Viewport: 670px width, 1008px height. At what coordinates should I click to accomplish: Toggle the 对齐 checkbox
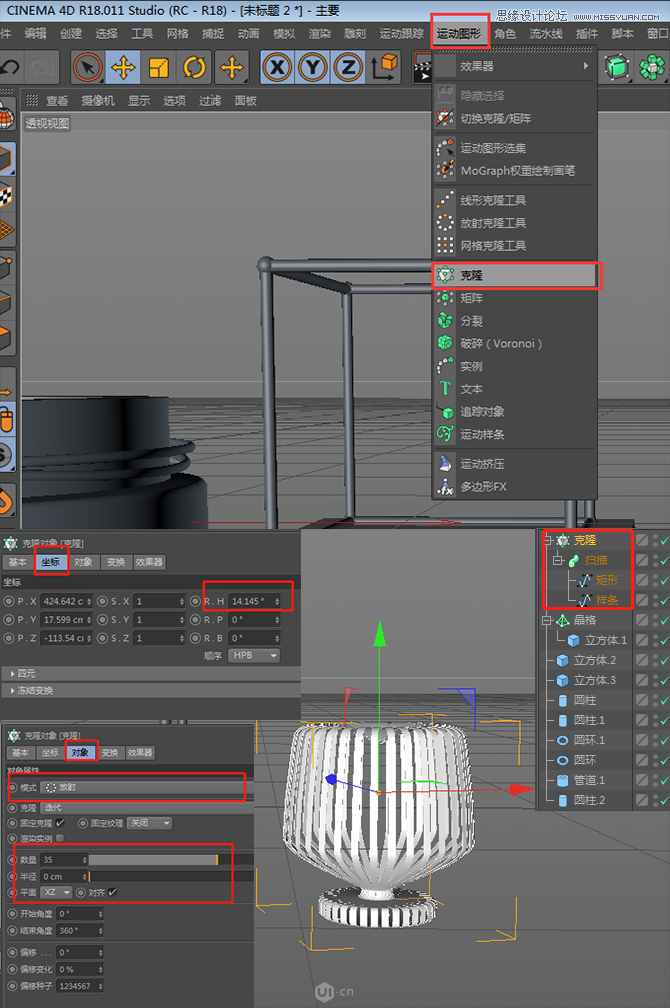tap(112, 892)
